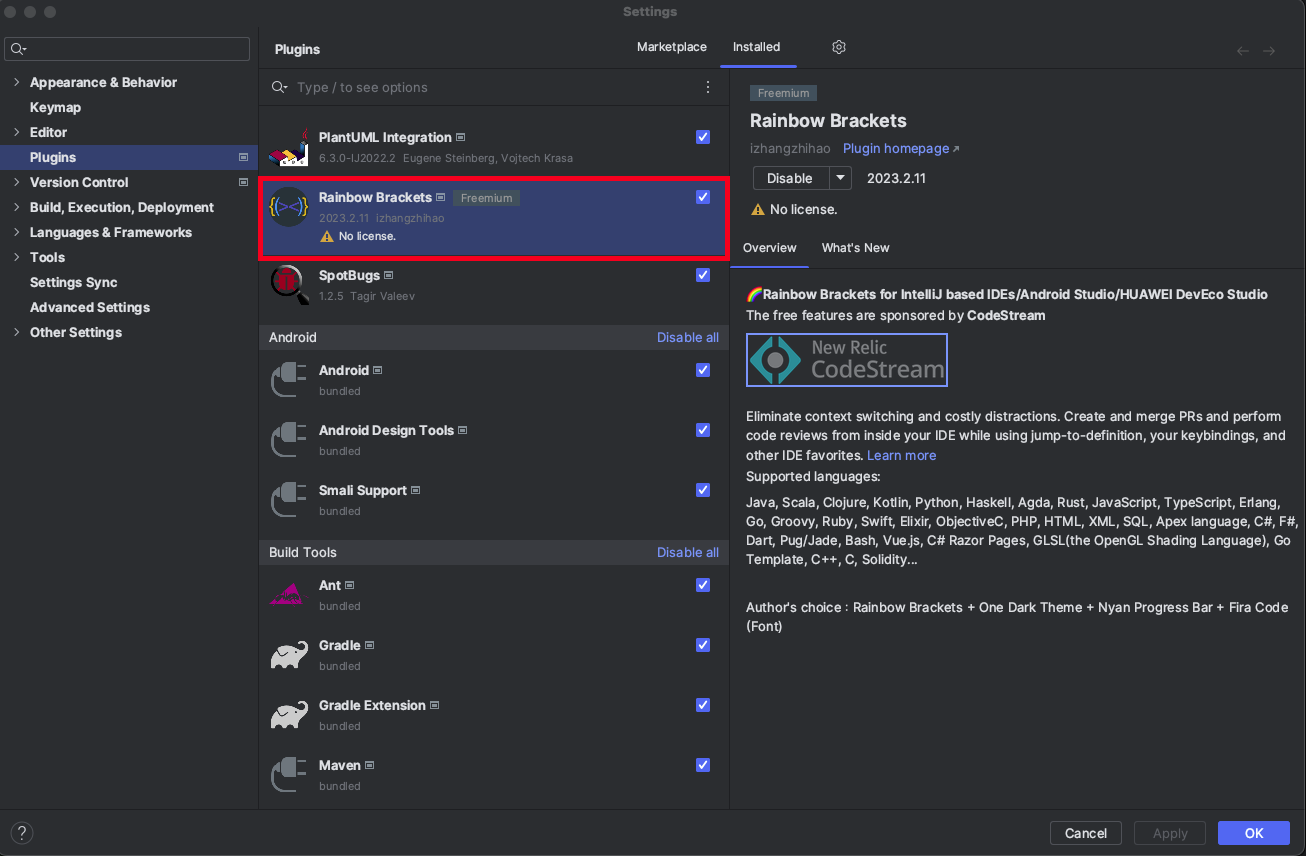This screenshot has height=856, width=1306.
Task: Switch to the Installed tab
Action: 756,47
